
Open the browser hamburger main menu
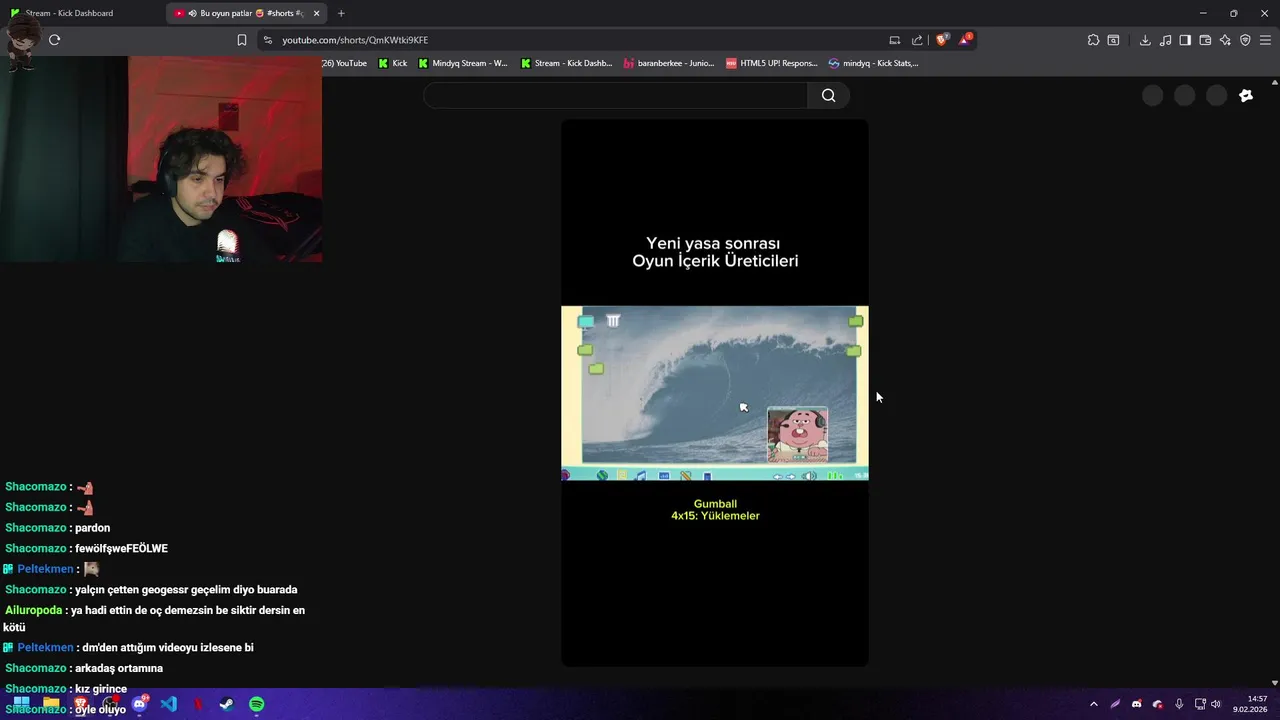tap(1267, 40)
